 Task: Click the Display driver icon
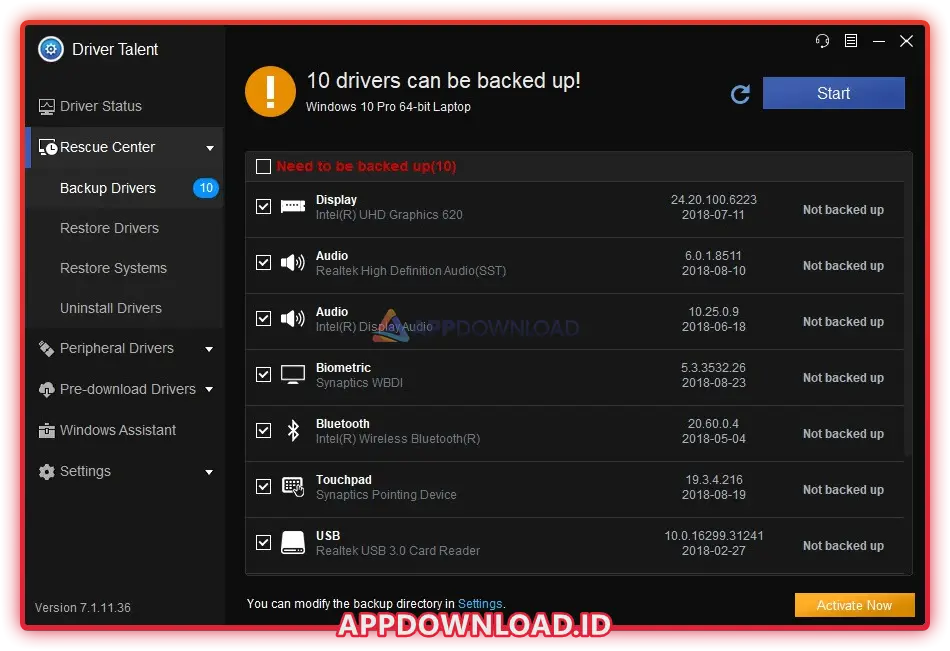click(293, 206)
